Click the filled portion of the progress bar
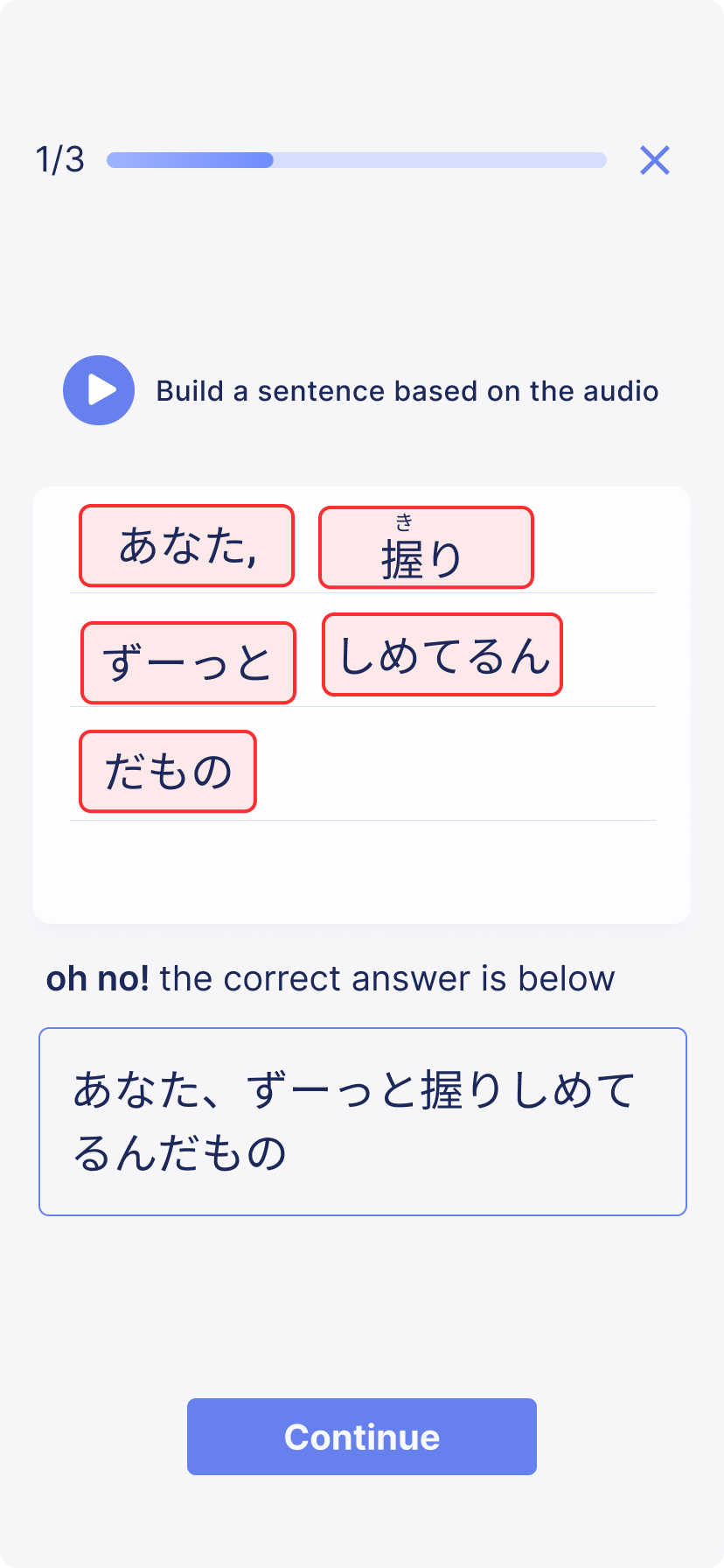Image resolution: width=724 pixels, height=1568 pixels. (x=190, y=160)
